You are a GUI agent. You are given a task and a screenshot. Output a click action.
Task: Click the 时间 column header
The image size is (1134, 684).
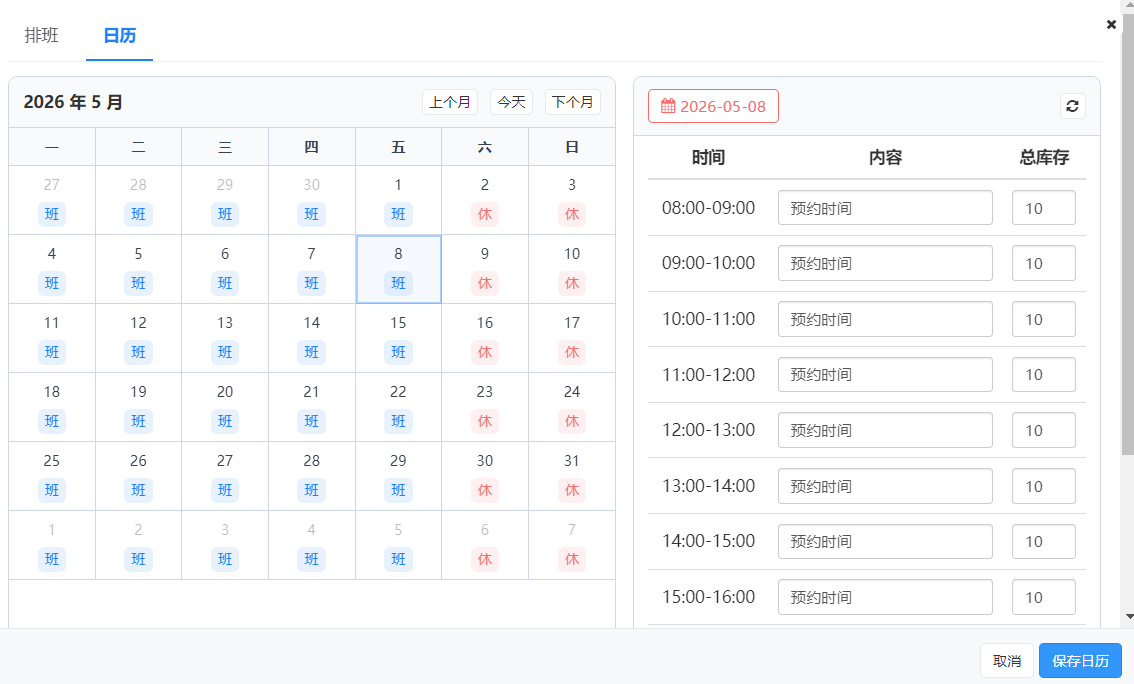(x=708, y=158)
